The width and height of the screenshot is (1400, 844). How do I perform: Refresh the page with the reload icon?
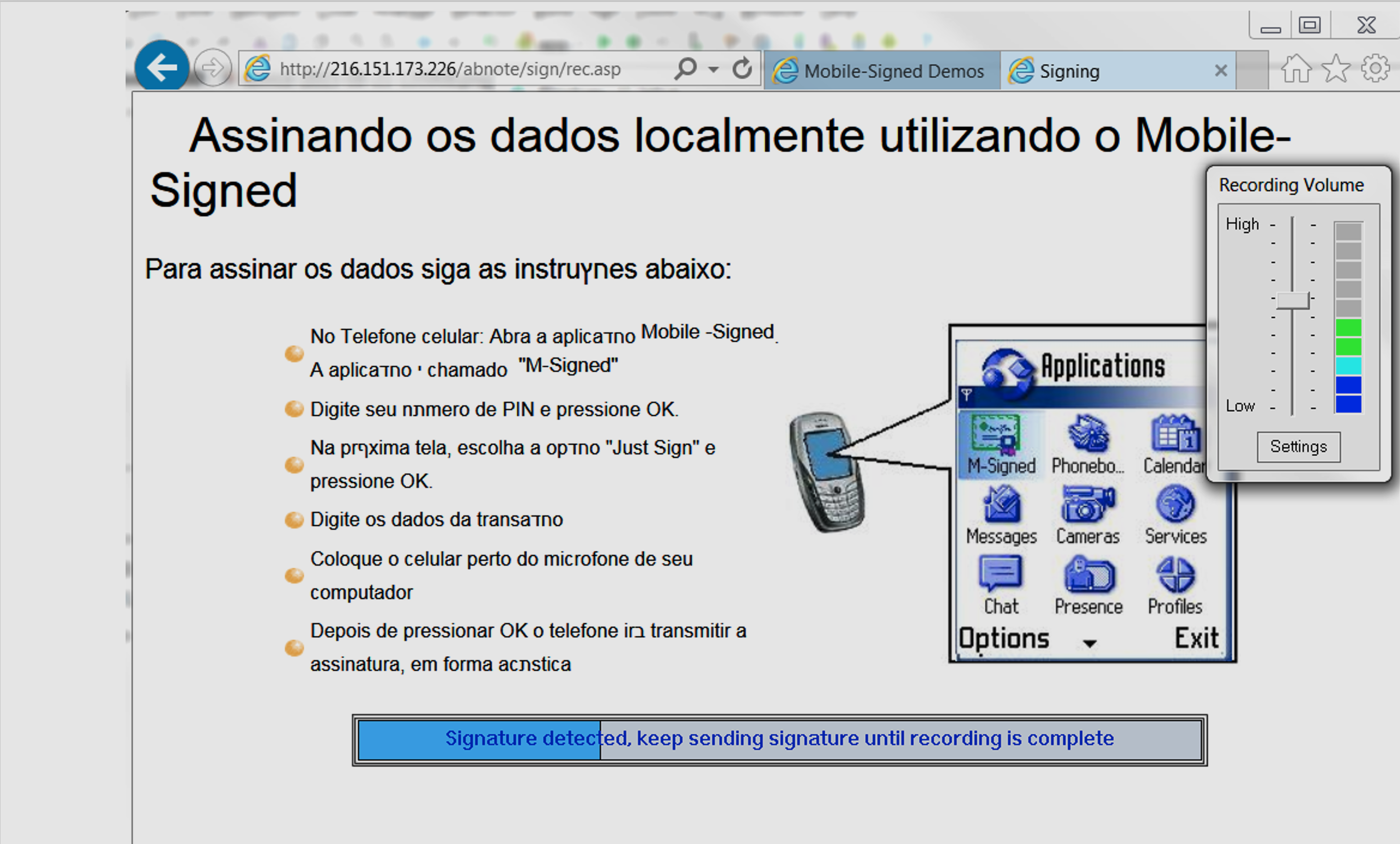(742, 69)
